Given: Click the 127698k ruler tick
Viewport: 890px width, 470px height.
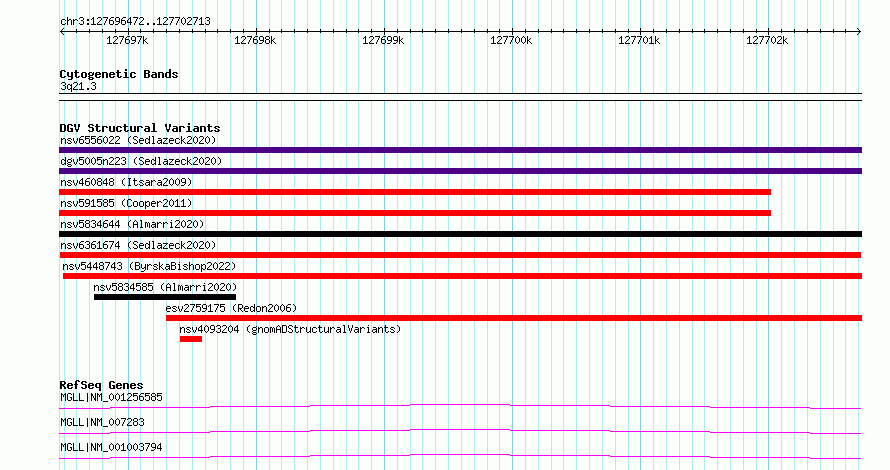Looking at the screenshot, I should 255,40.
